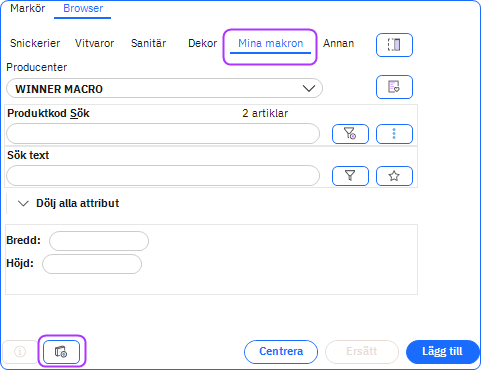Open the Vitvaror category tab
The height and width of the screenshot is (370, 481).
coord(94,43)
